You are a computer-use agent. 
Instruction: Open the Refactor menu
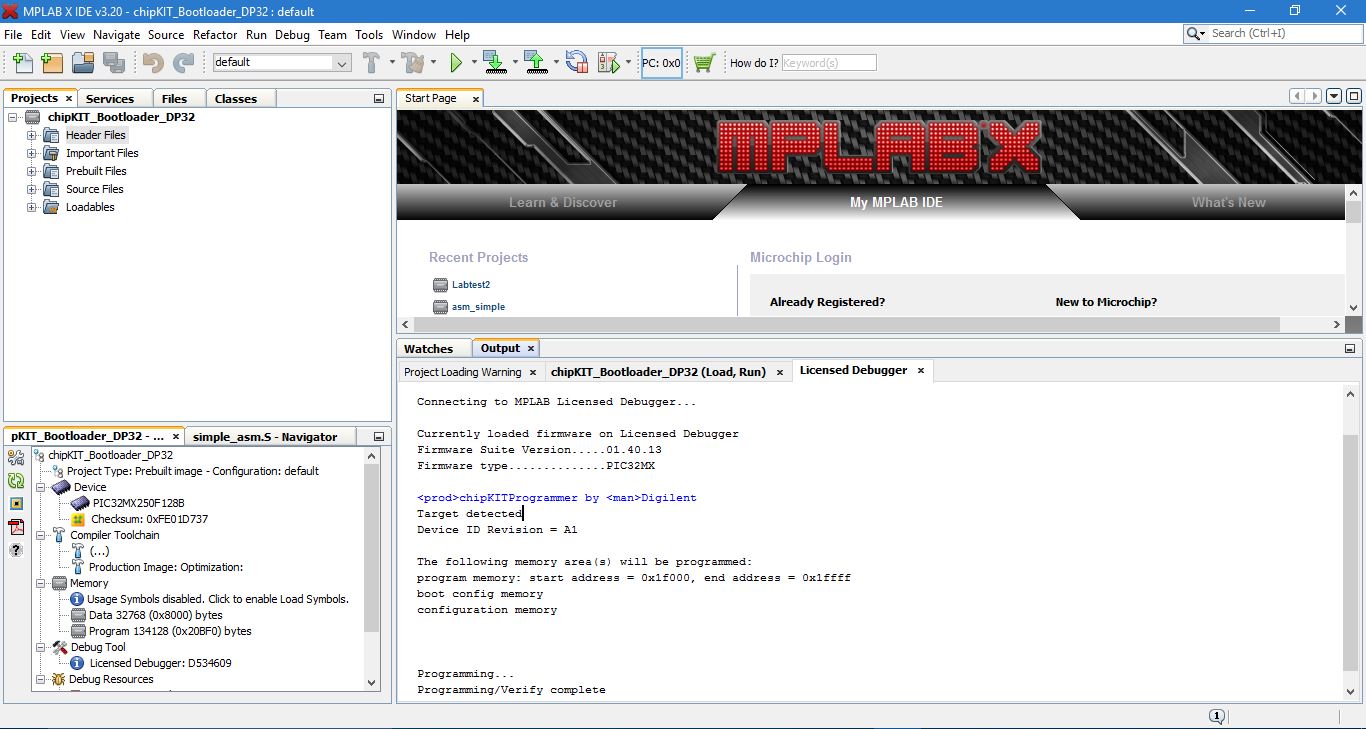point(215,34)
